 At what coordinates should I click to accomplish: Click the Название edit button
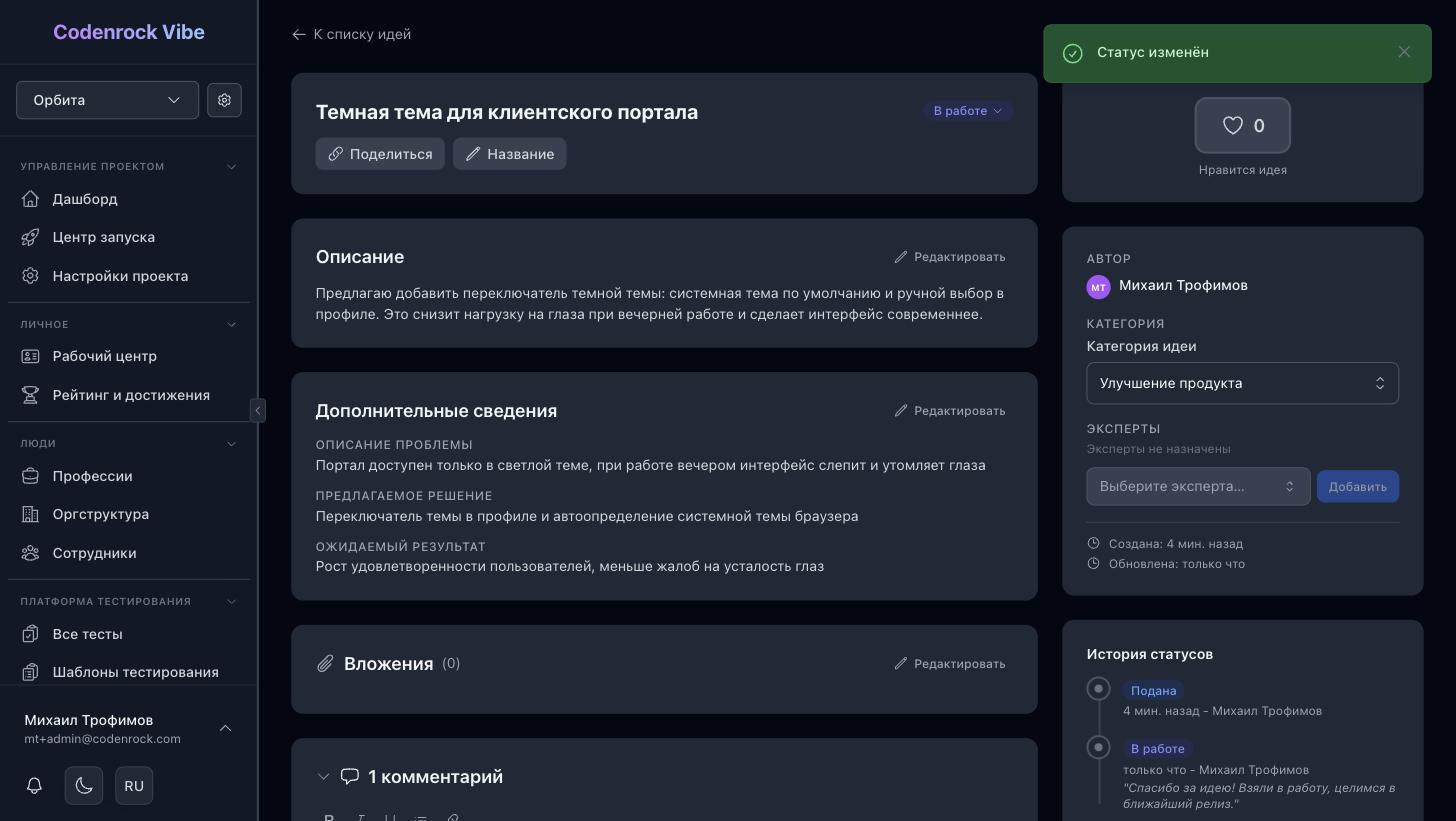pos(510,154)
